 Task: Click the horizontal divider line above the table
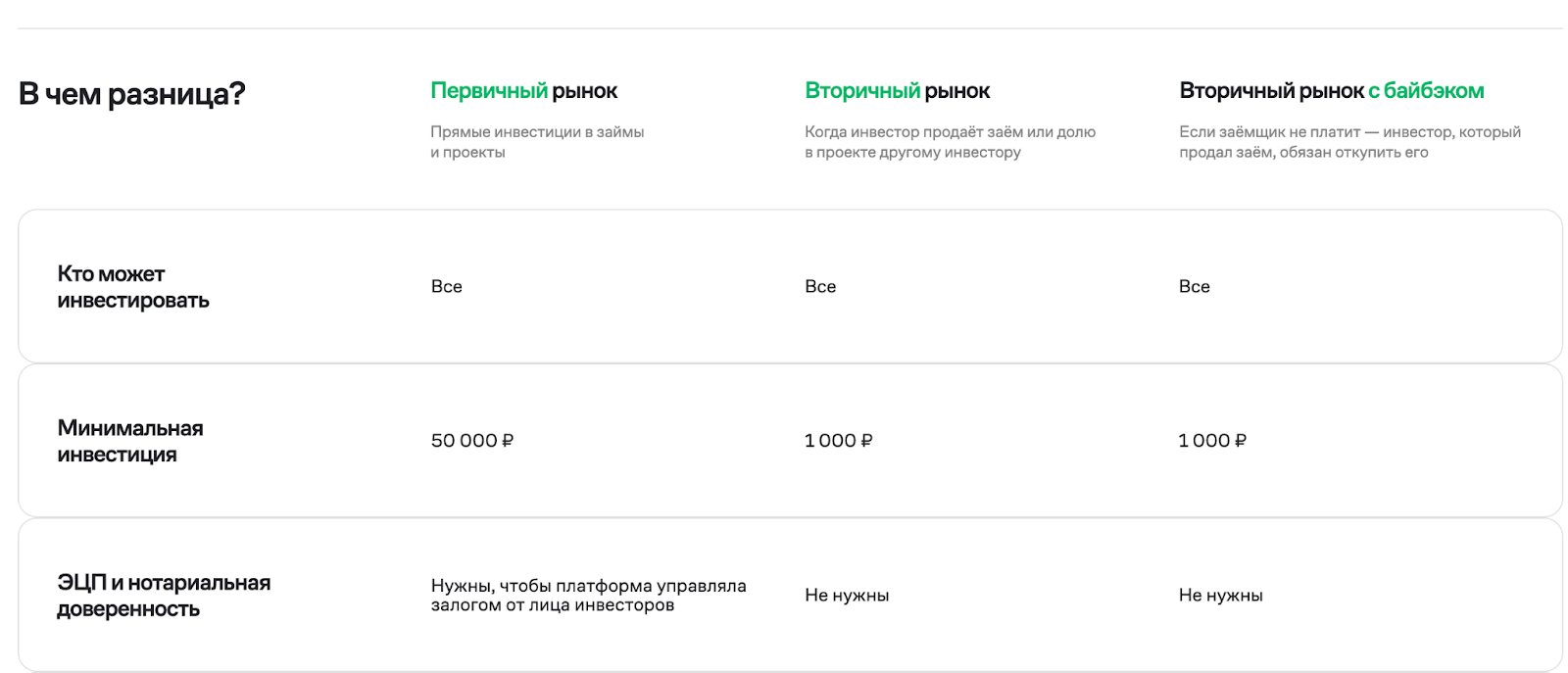click(x=784, y=28)
